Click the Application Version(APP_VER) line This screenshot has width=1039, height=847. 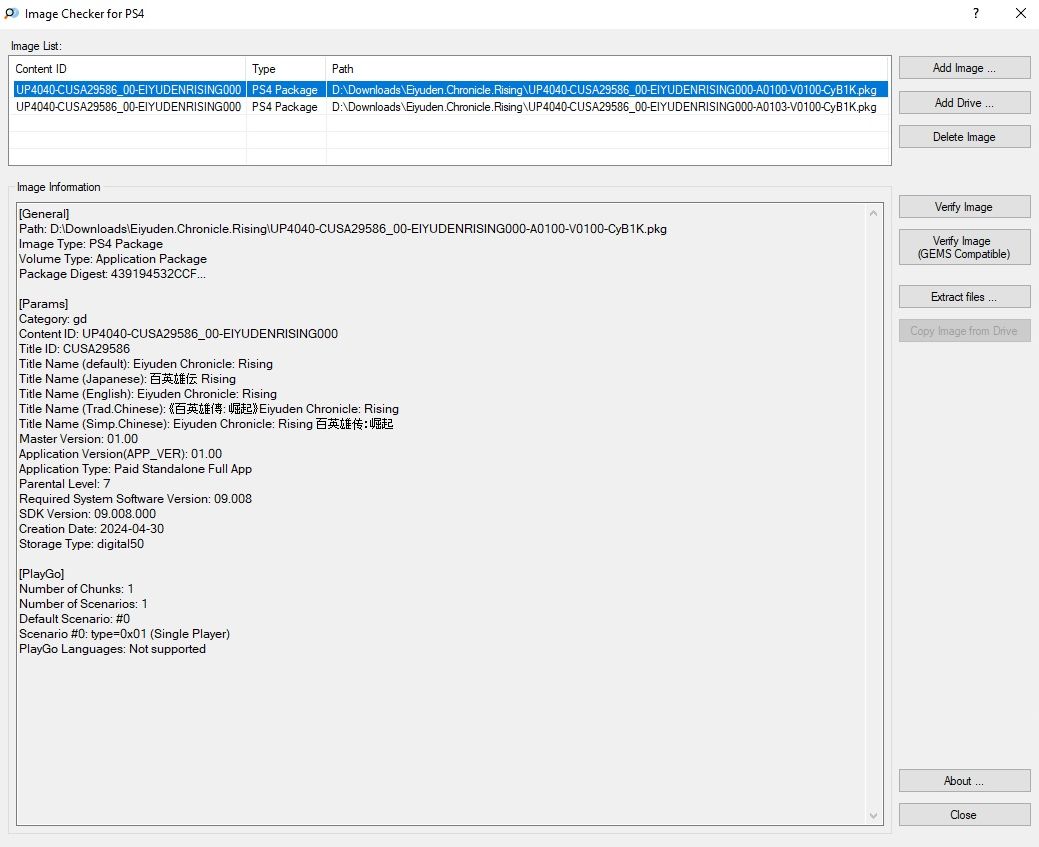[121, 454]
